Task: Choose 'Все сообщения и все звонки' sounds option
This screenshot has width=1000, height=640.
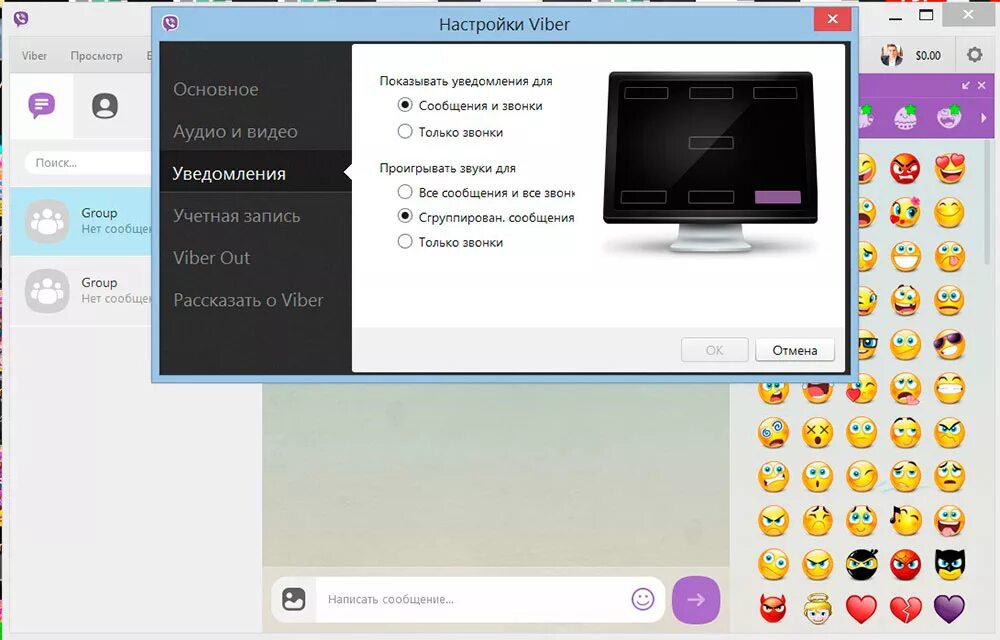Action: pyautogui.click(x=486, y=193)
